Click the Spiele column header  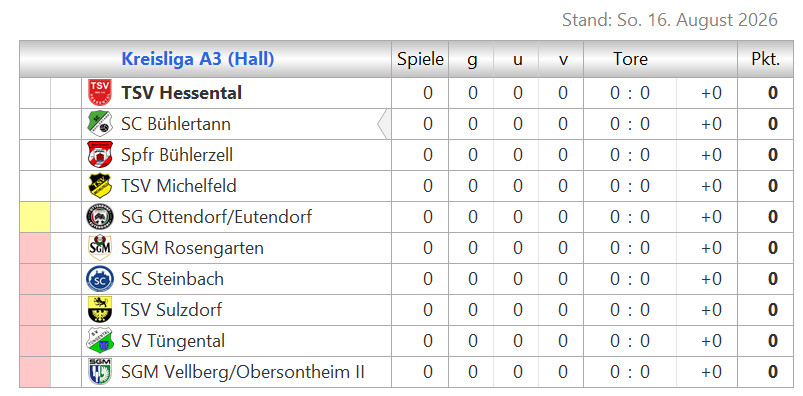[x=420, y=59]
